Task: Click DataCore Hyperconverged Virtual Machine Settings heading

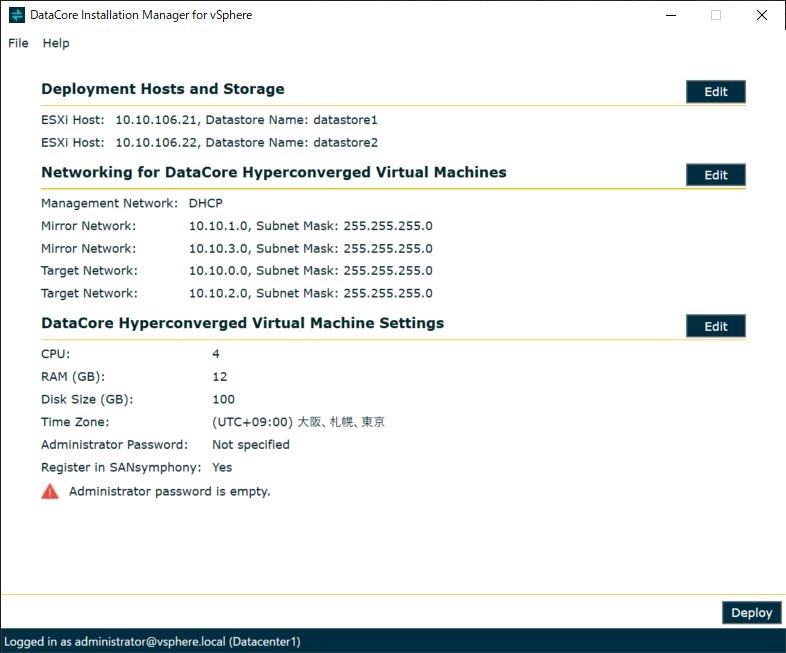Action: [243, 323]
